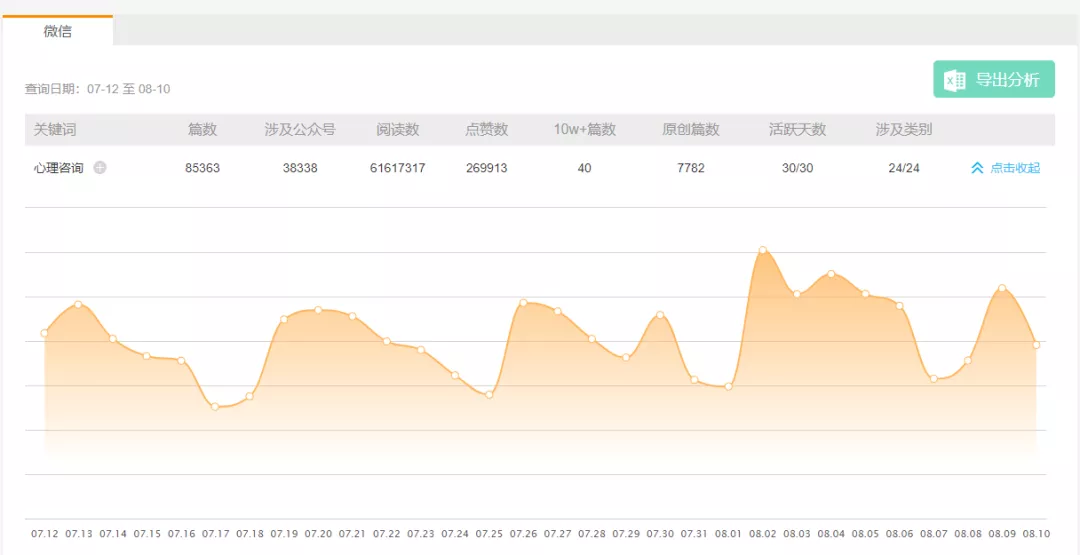Click the double chevron collapse icon
The width and height of the screenshot is (1080, 555).
[x=977, y=168]
